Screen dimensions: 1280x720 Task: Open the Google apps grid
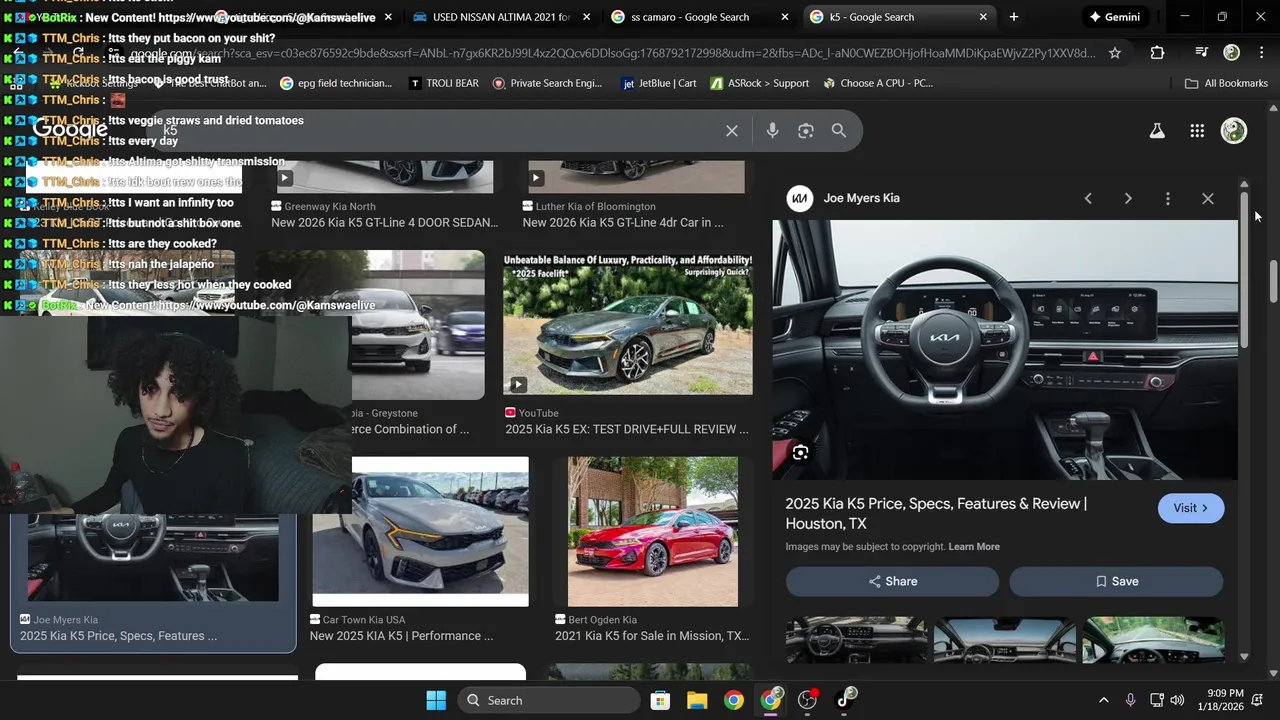[x=1197, y=131]
